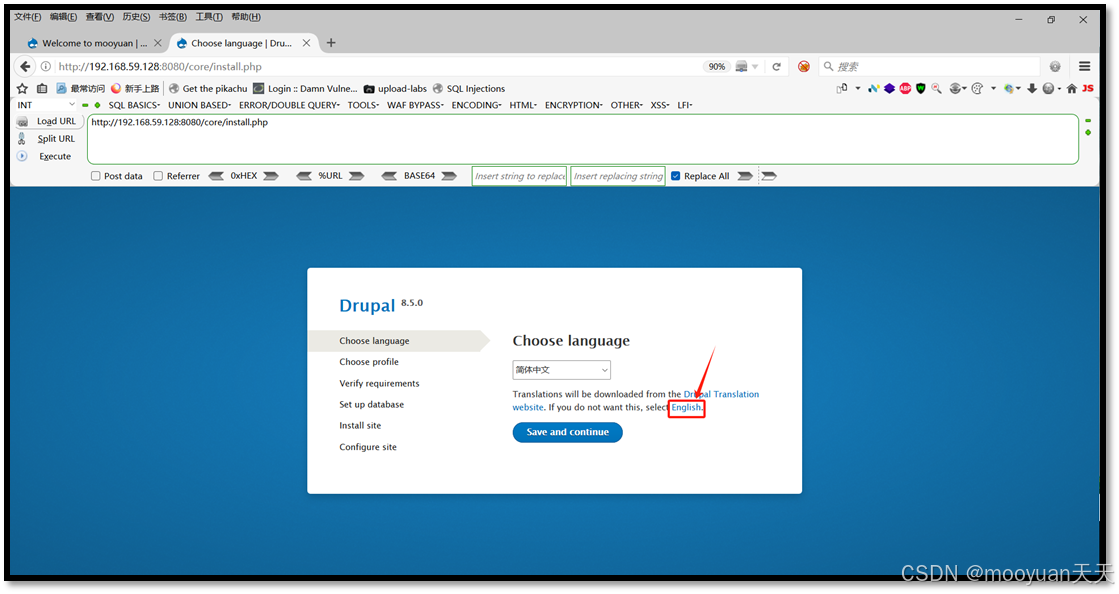Image resolution: width=1119 pixels, height=594 pixels.
Task: Click the hackbar URL text area
Action: coord(582,139)
